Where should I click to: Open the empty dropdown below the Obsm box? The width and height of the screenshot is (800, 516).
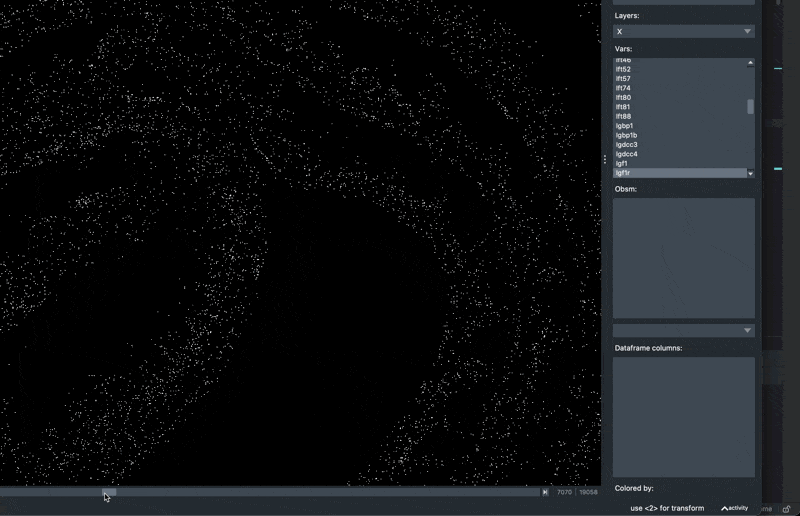(684, 331)
